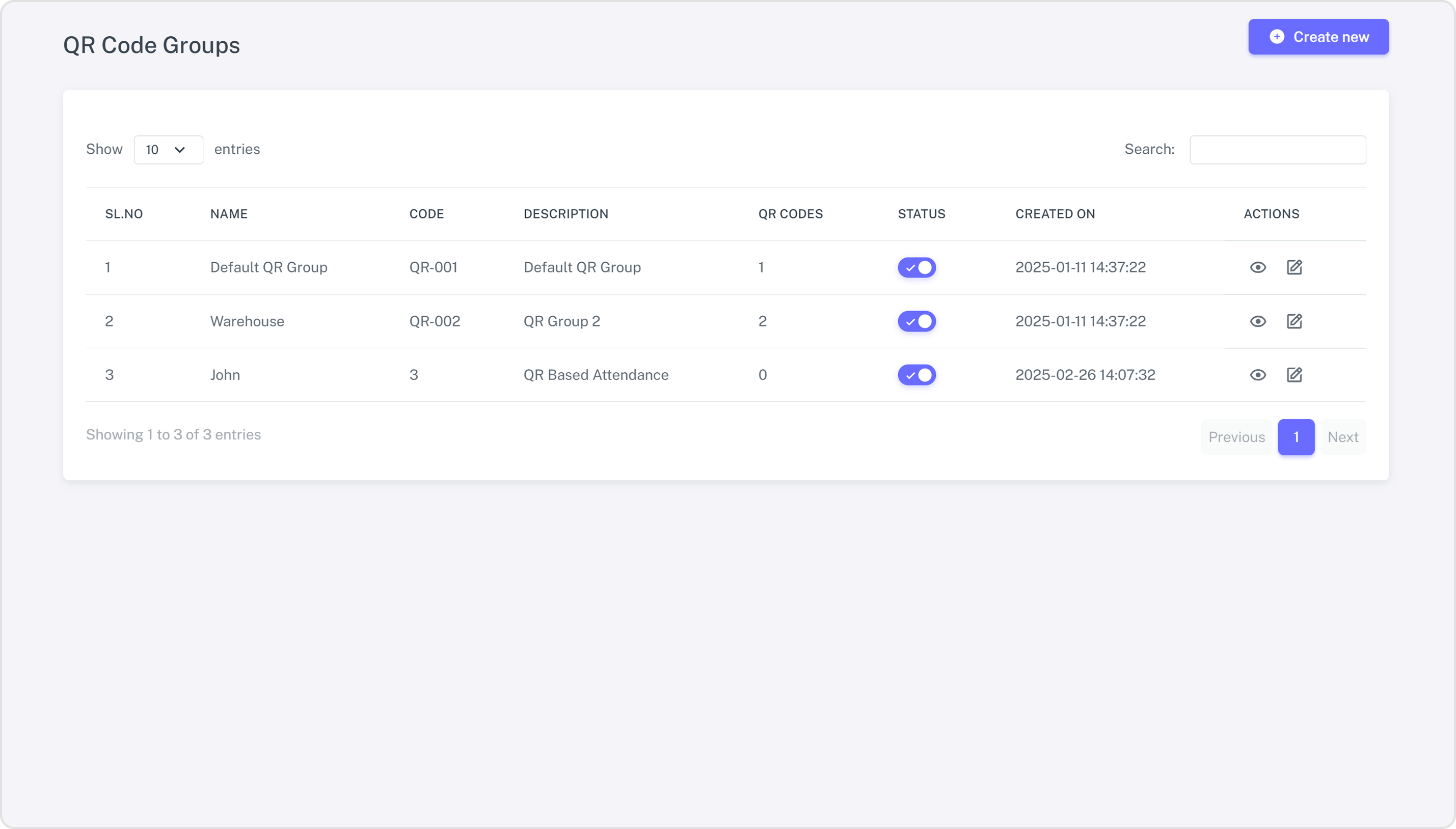Image resolution: width=1456 pixels, height=829 pixels.
Task: Sort the table by the Name column
Action: point(228,214)
